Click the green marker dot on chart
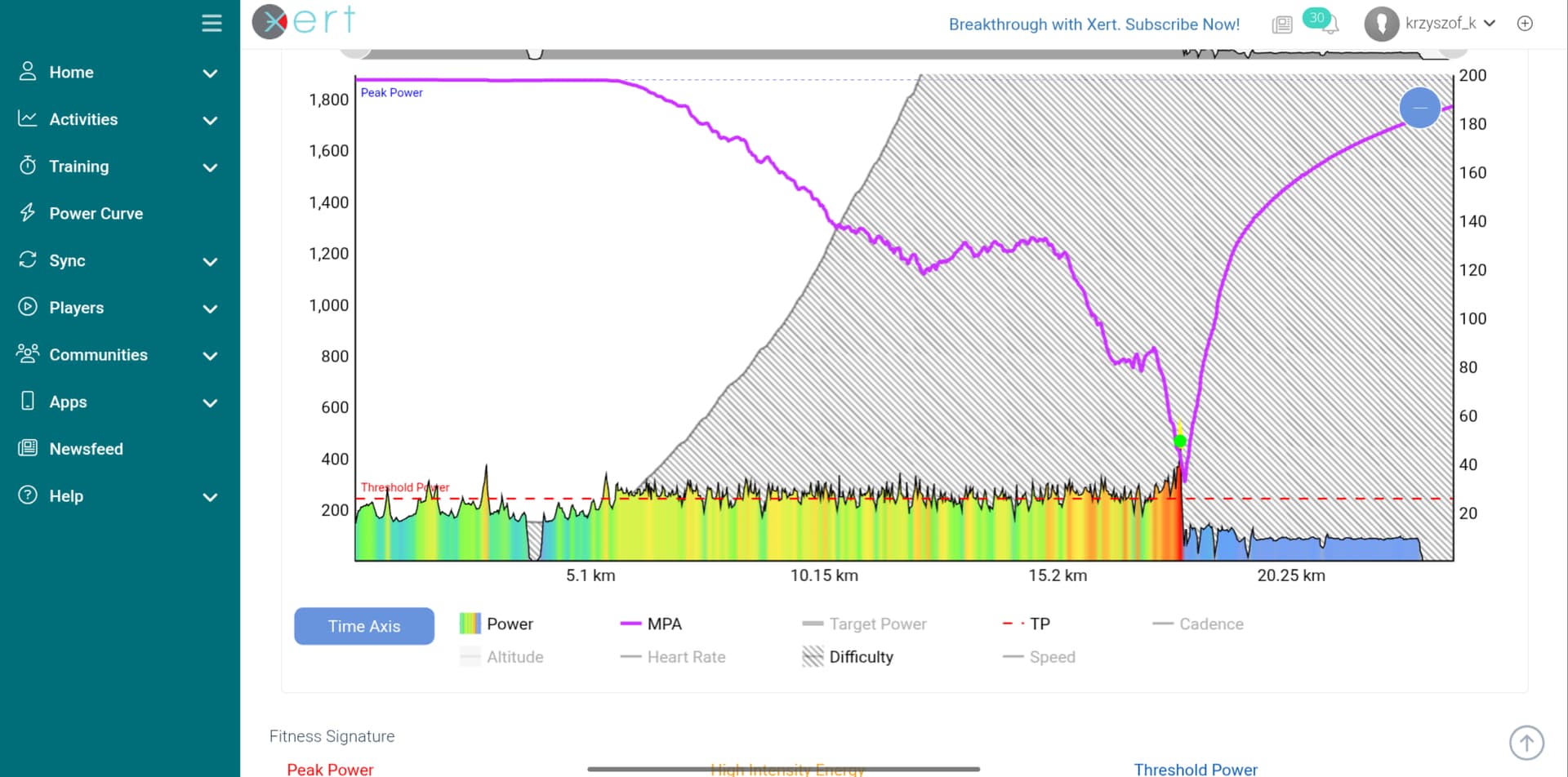The image size is (1568, 777). point(1179,442)
